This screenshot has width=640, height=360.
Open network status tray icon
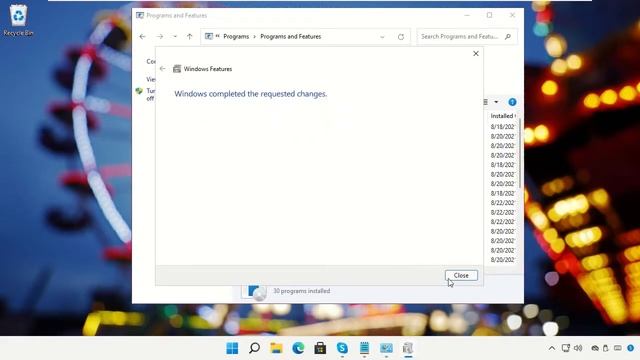coord(566,348)
